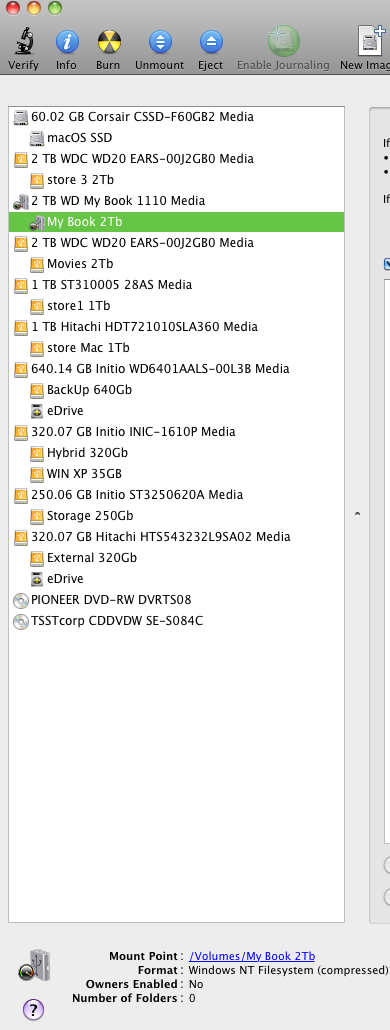Image resolution: width=390 pixels, height=1030 pixels.
Task: Select the store 3 2Tb volume
Action: coord(81,180)
